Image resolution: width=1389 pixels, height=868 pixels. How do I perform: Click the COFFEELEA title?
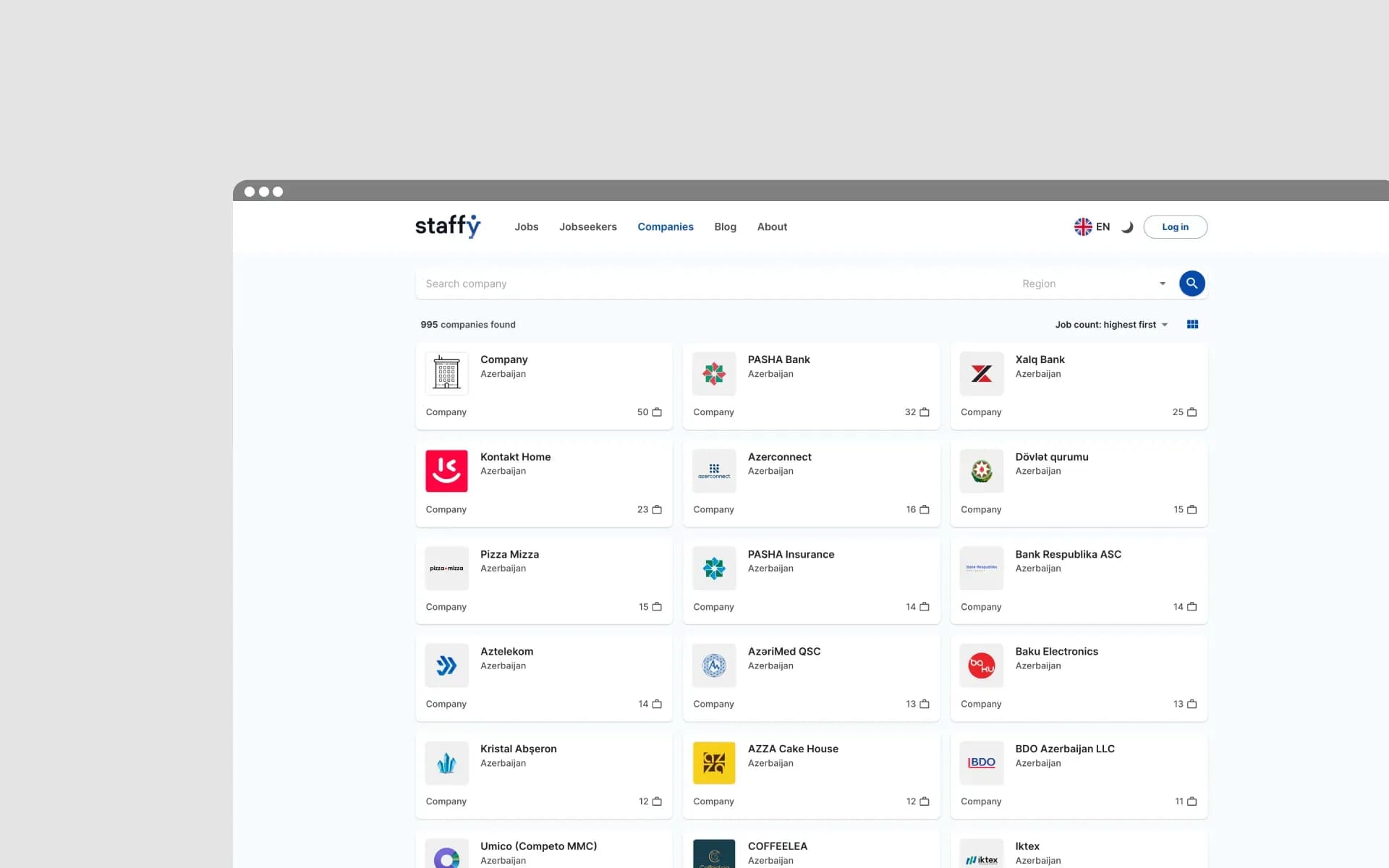click(x=777, y=846)
